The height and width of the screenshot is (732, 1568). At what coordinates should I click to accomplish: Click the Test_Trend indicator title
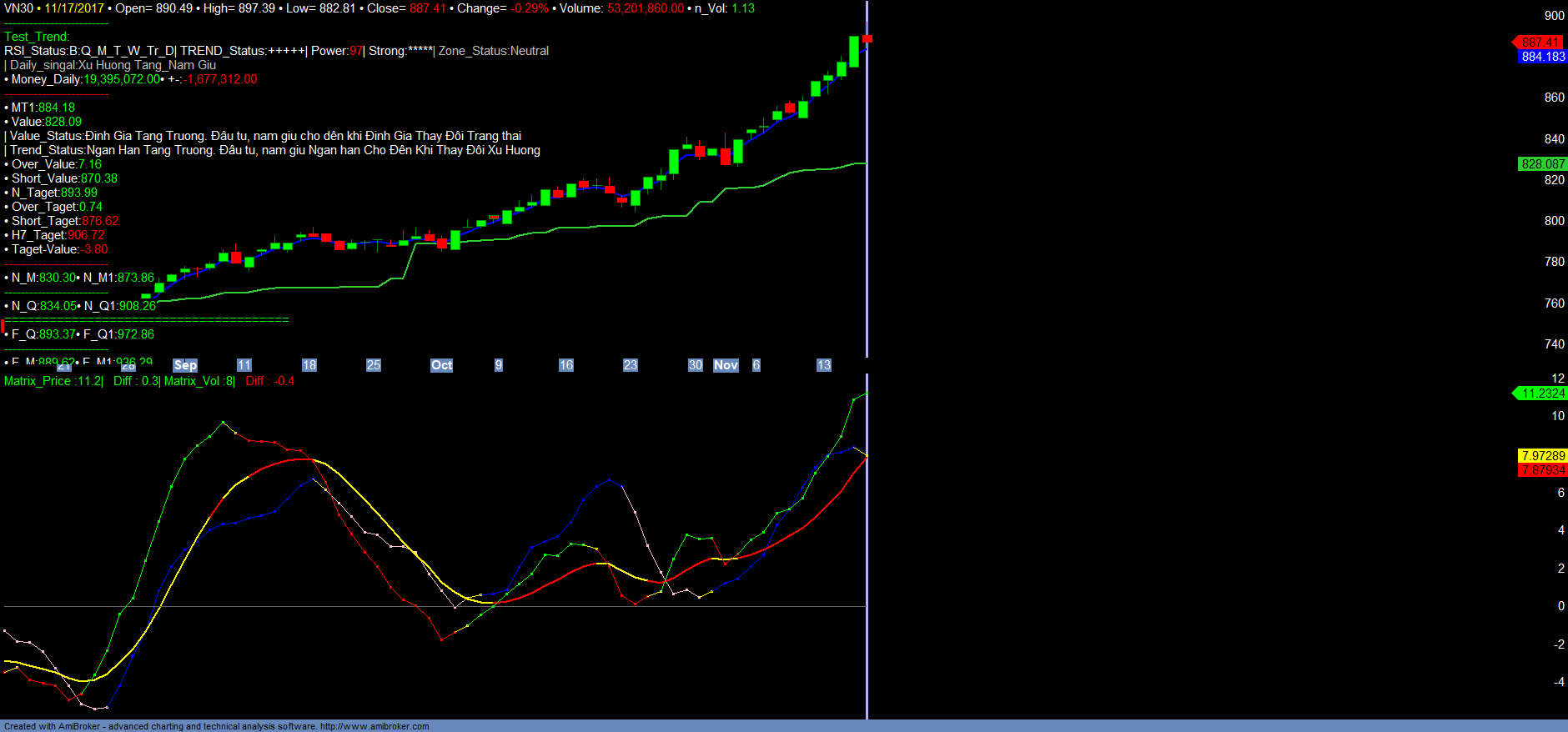click(x=37, y=37)
